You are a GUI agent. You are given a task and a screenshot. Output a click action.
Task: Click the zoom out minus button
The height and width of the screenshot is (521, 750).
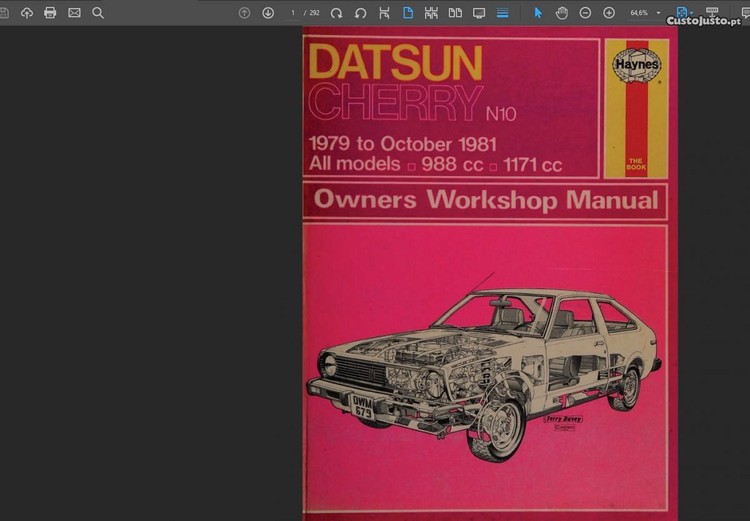(x=585, y=13)
